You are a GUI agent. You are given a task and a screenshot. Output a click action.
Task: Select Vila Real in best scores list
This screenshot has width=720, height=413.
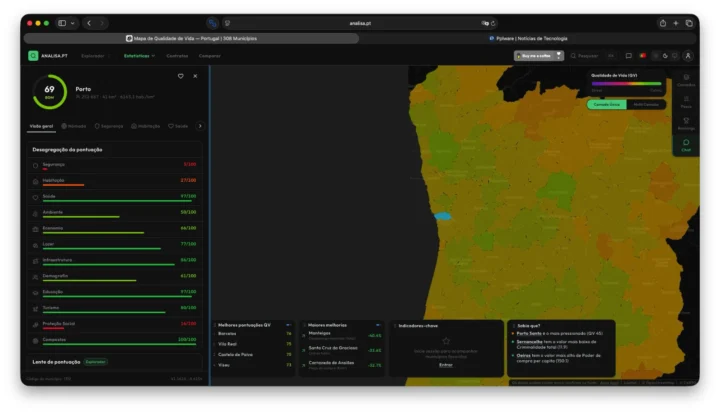[x=254, y=344]
